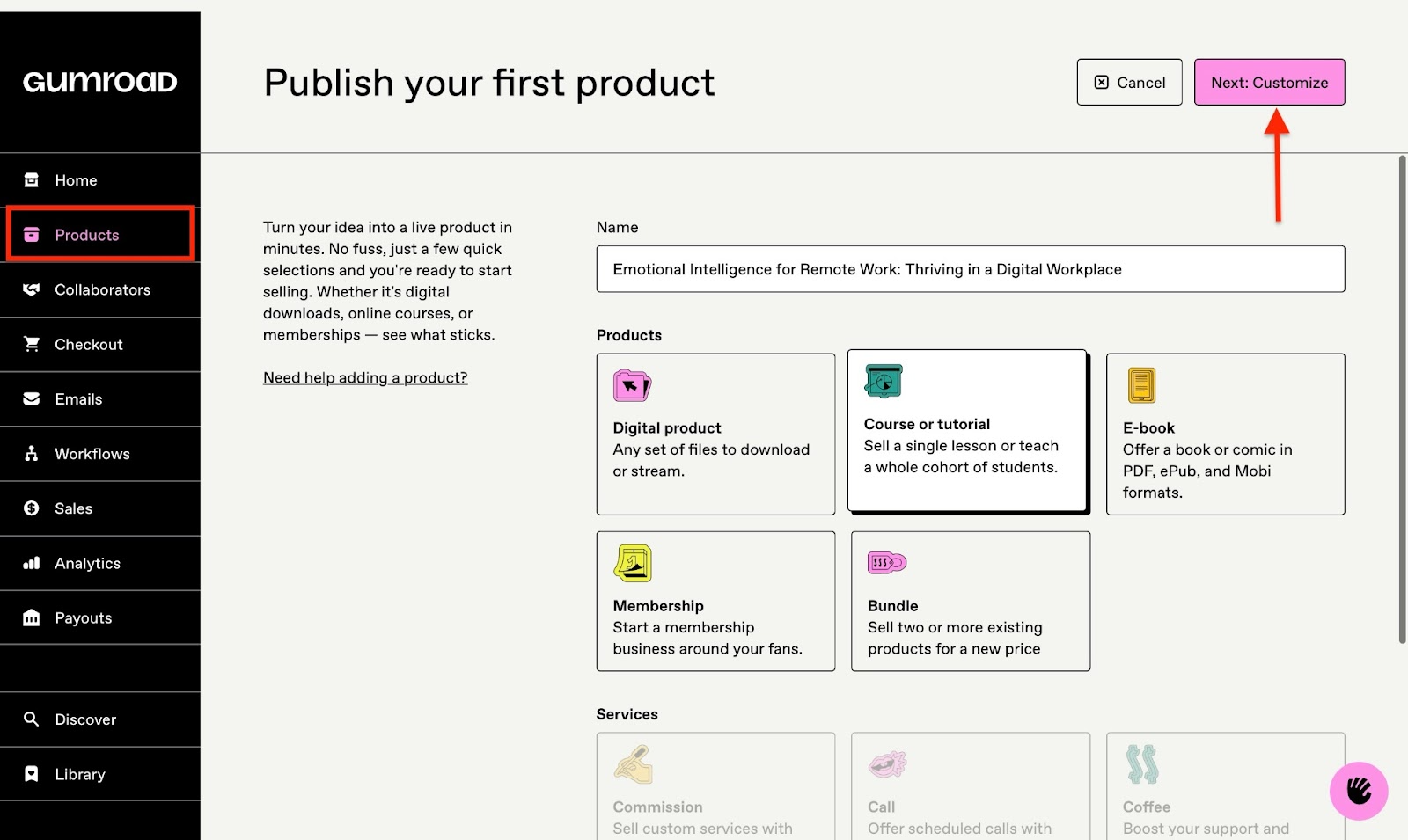Viewport: 1408px width, 840px height.
Task: Click the Sales dollar icon
Action: point(32,508)
